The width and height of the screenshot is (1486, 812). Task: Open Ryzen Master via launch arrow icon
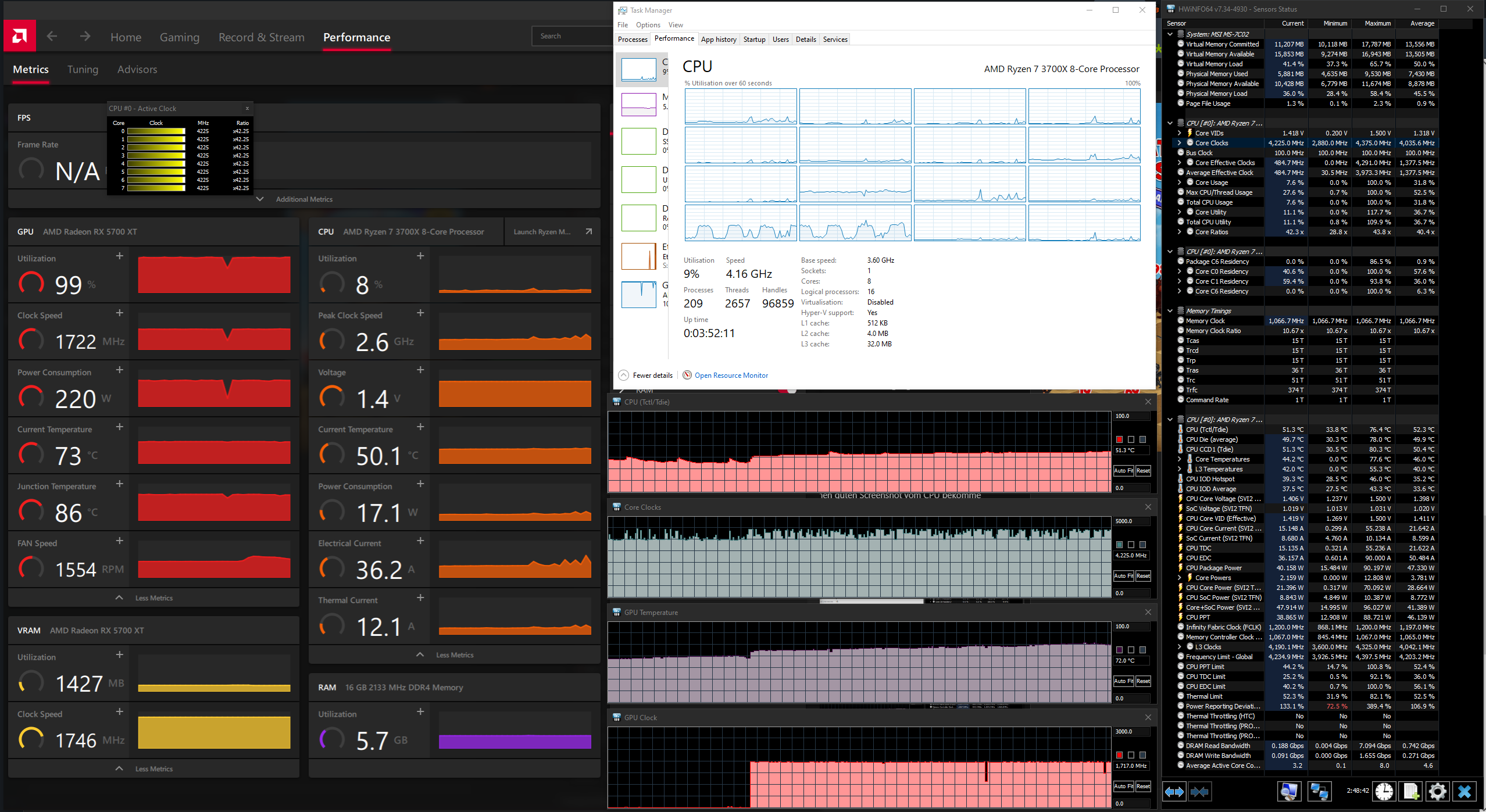point(588,232)
